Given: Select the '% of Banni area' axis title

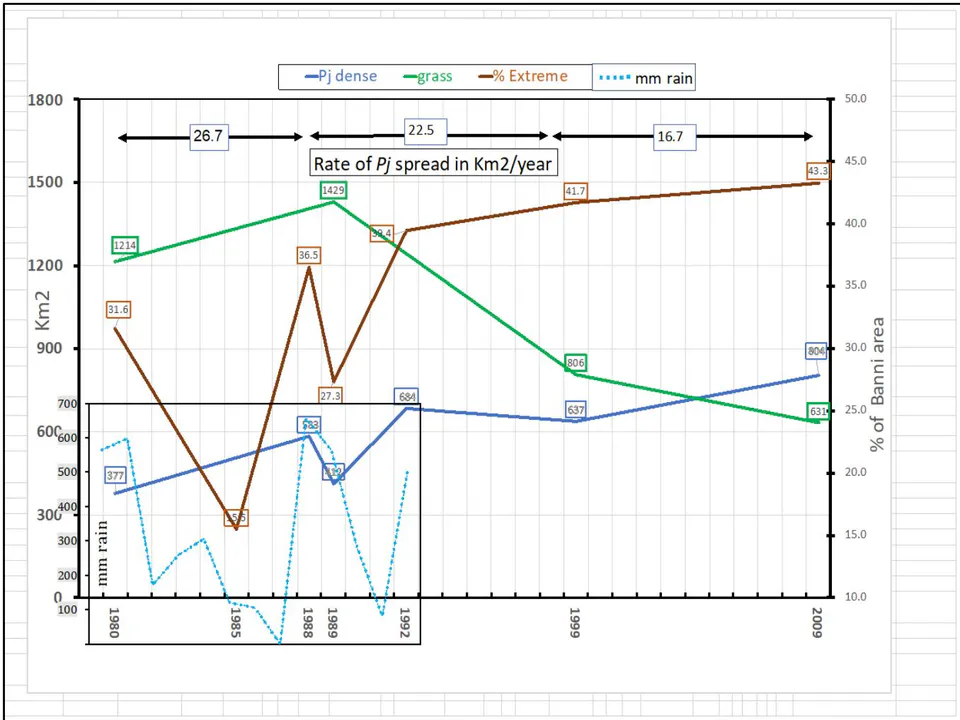Looking at the screenshot, I should click(x=877, y=384).
